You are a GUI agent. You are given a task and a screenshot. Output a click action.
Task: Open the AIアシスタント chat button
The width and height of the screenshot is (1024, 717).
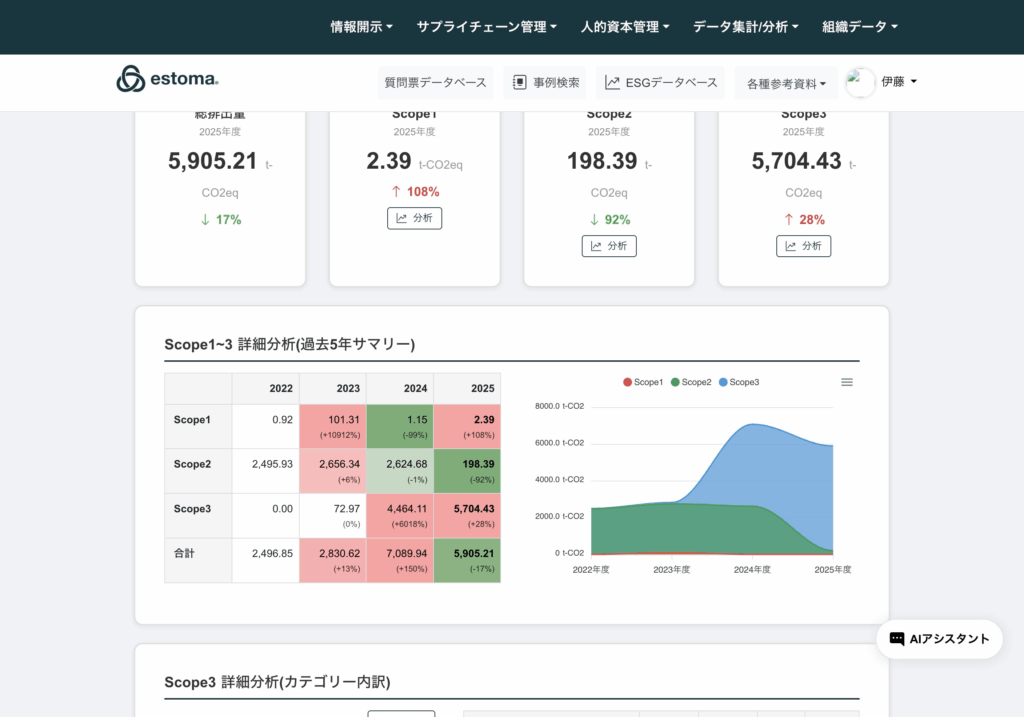939,639
